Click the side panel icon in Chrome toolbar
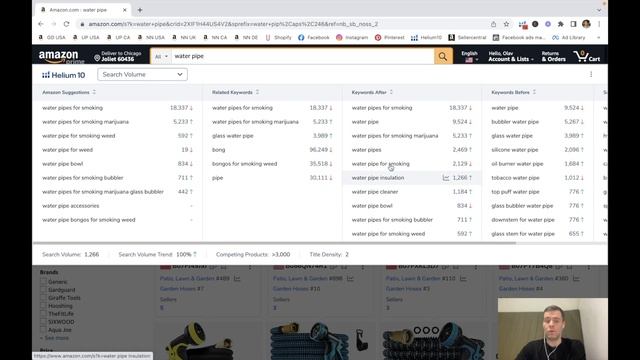Viewport: 640px width, 360px height. tap(573, 24)
